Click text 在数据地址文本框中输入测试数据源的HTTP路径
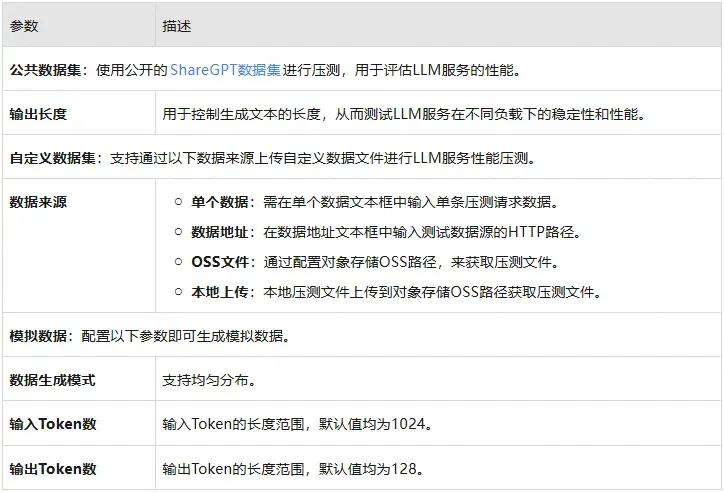Screen dimensions: 724x492 click(422, 232)
